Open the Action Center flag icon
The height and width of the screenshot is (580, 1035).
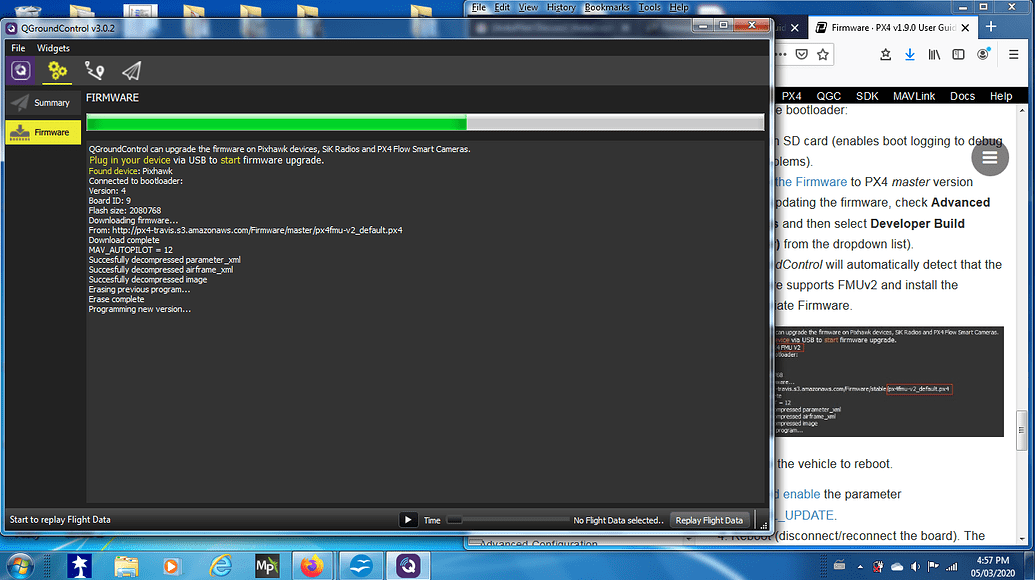[933, 567]
